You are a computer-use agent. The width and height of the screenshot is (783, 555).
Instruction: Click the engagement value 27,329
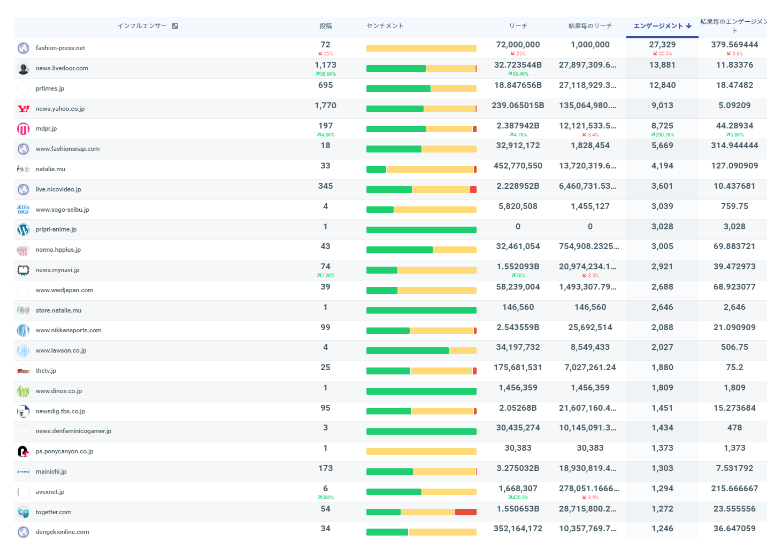662,44
